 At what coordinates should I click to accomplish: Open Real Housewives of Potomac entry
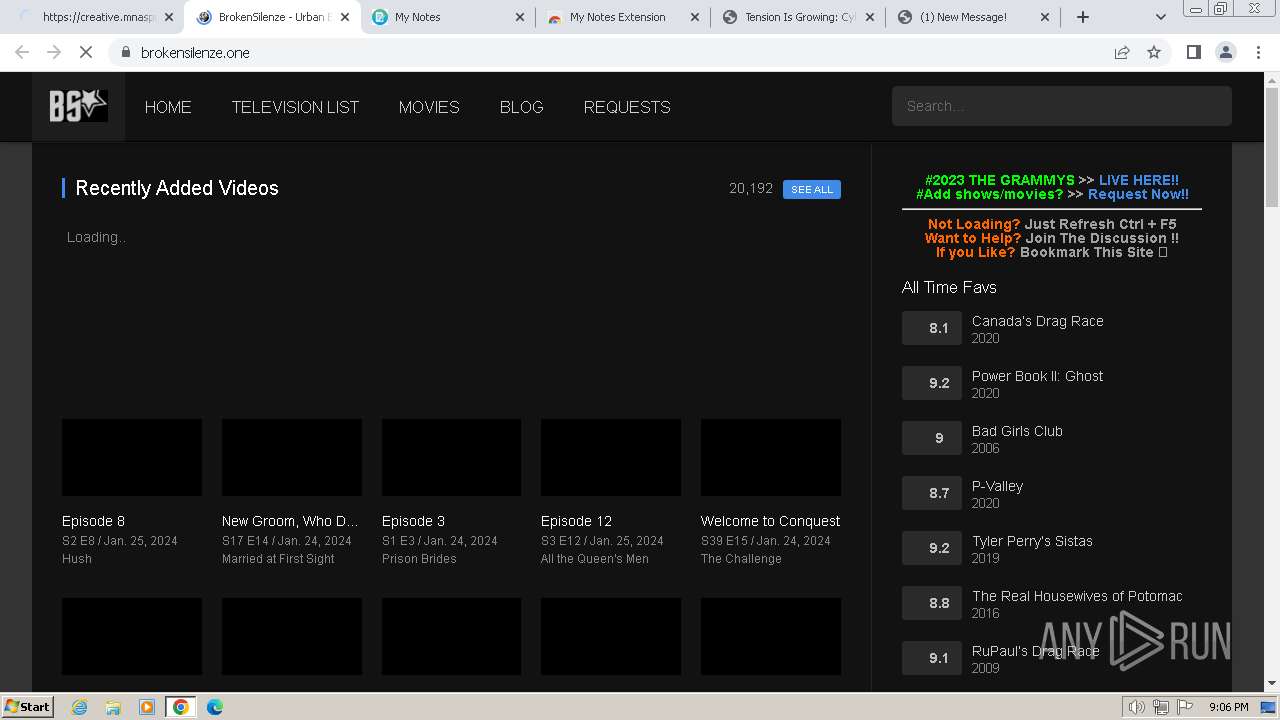1077,596
